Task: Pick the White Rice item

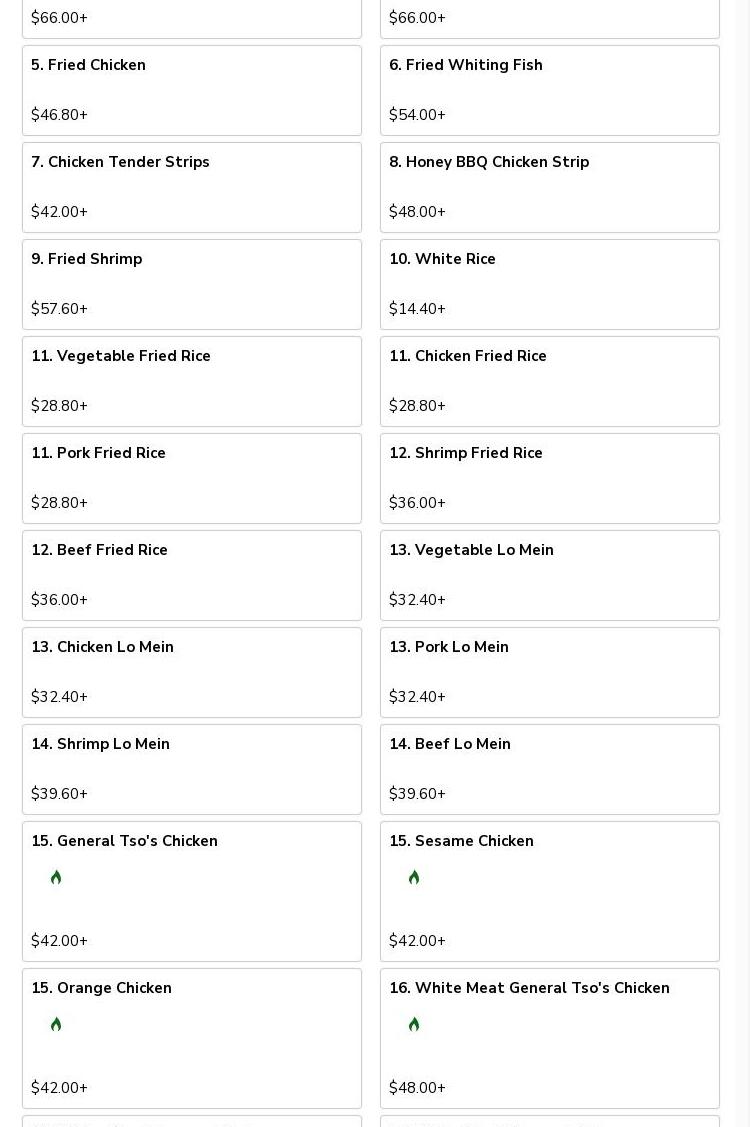Action: (549, 285)
